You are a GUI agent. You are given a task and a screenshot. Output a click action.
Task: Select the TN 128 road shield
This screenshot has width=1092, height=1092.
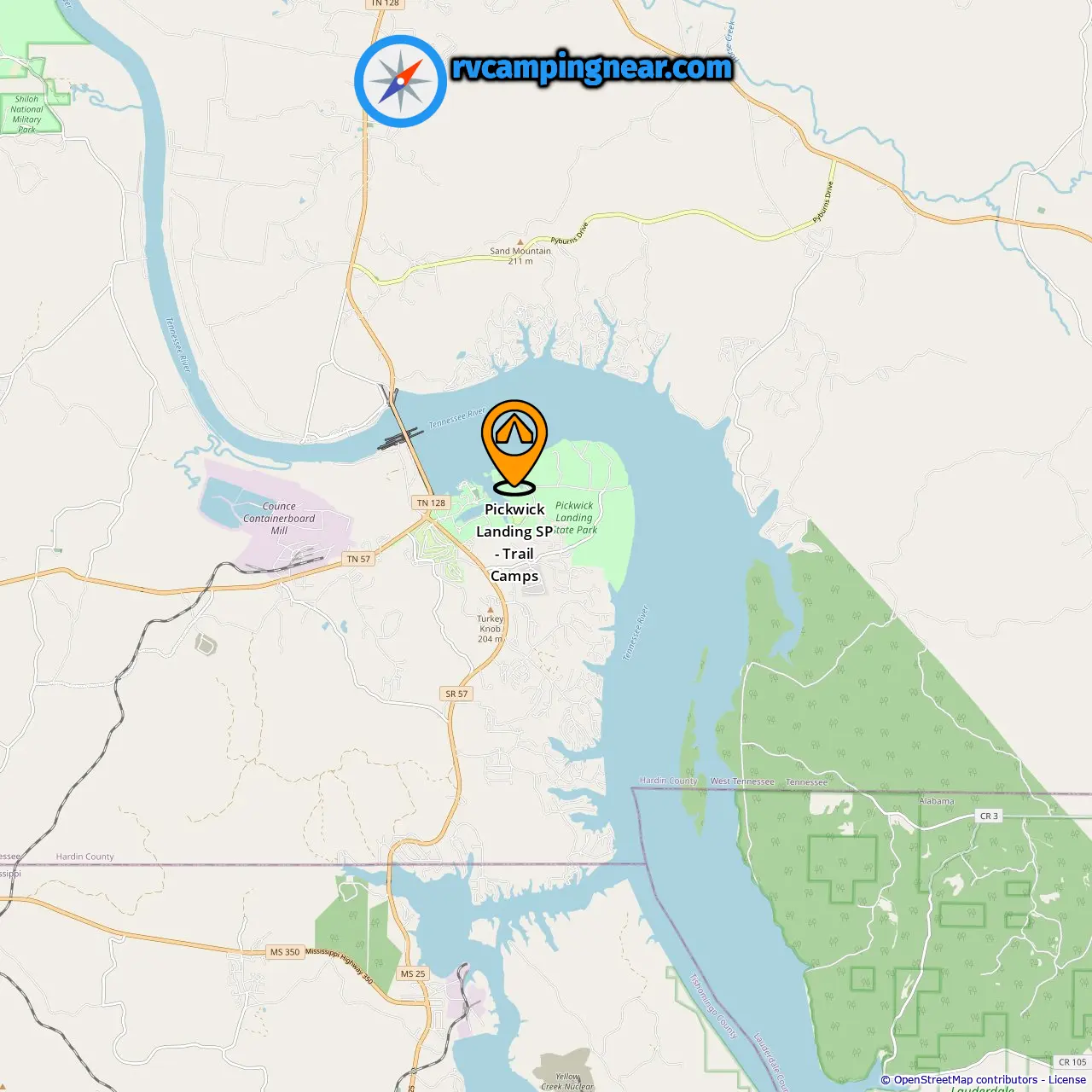(431, 502)
